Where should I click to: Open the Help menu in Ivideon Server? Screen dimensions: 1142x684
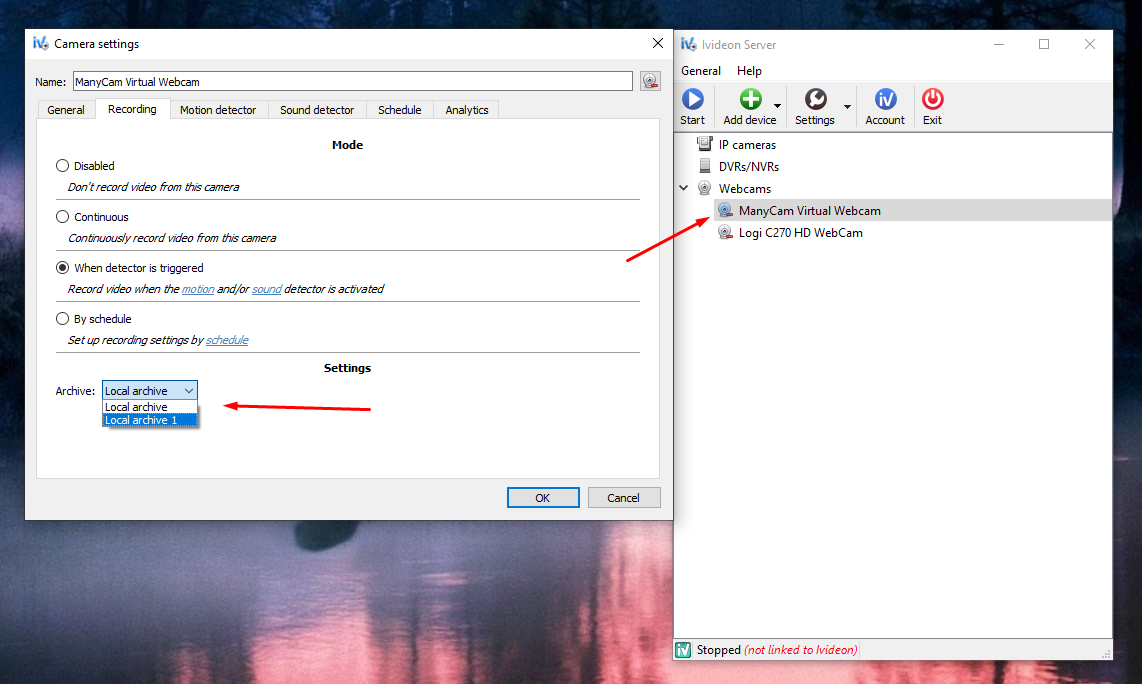[749, 71]
